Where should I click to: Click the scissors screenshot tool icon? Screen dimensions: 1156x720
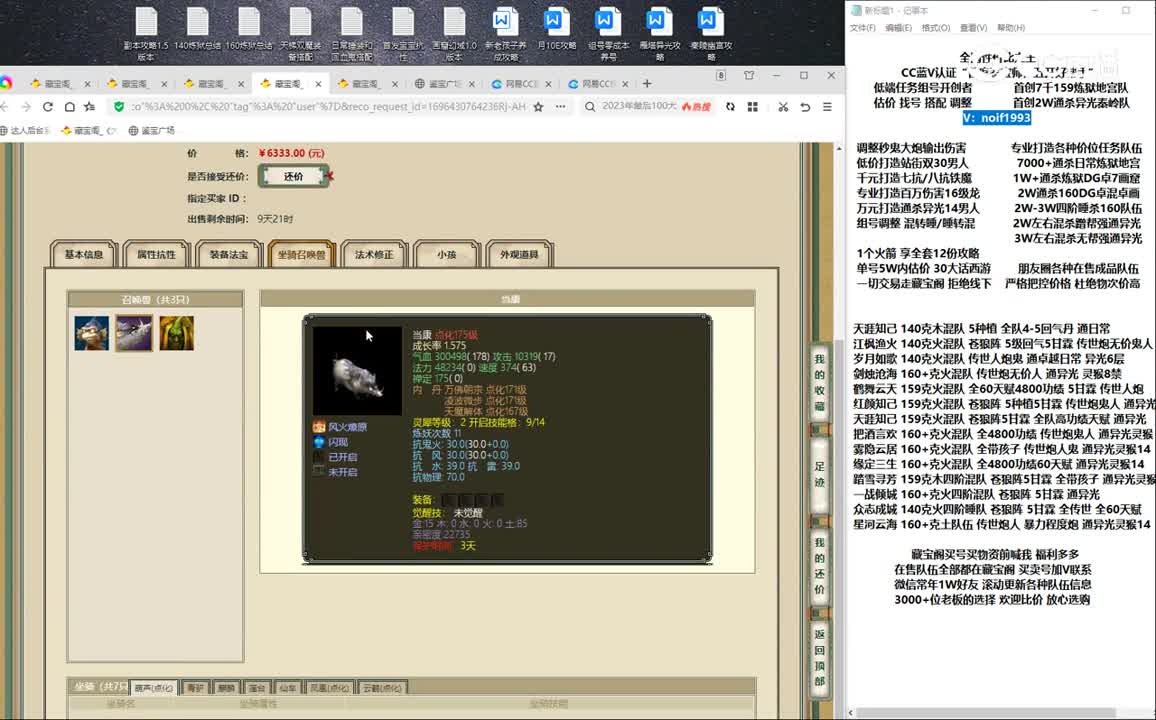point(783,107)
